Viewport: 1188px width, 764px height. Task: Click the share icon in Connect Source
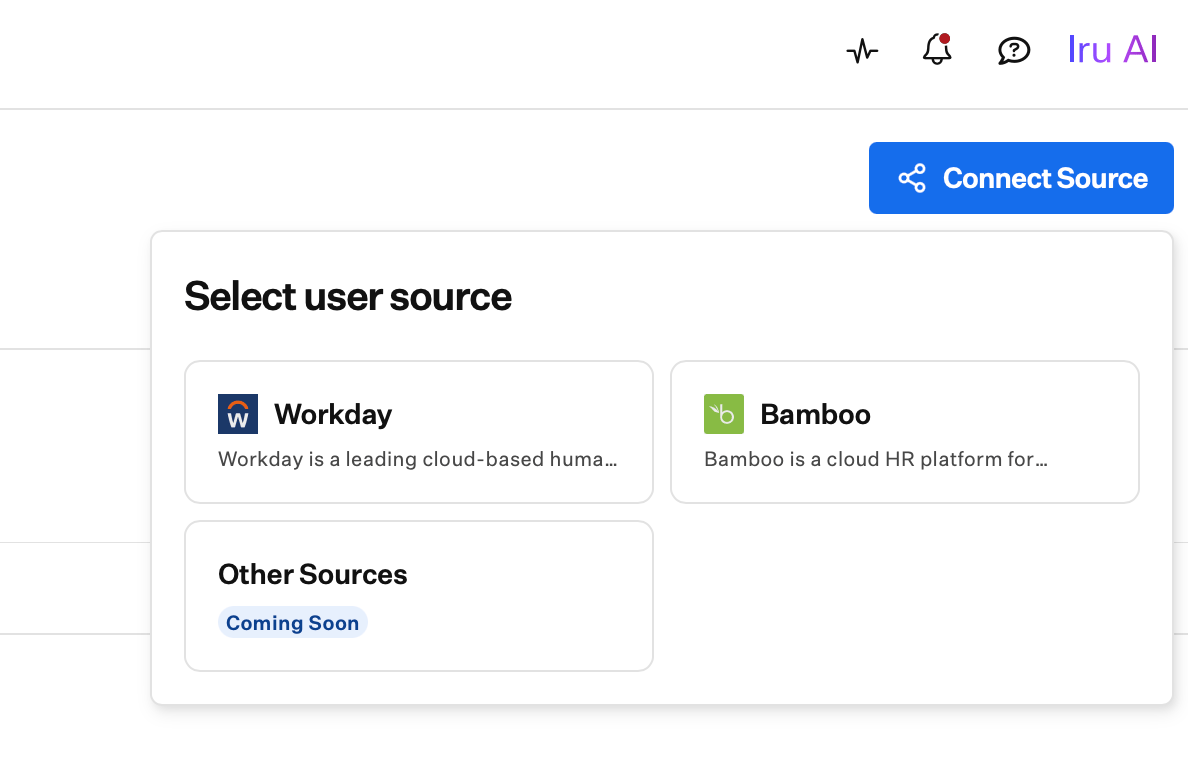[912, 178]
